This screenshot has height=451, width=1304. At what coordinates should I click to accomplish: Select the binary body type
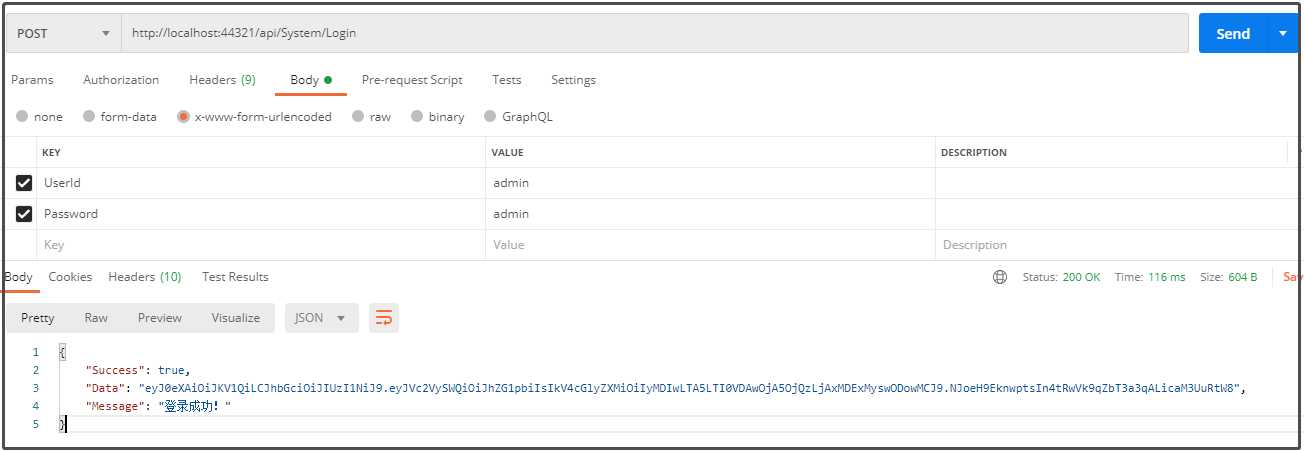438,117
